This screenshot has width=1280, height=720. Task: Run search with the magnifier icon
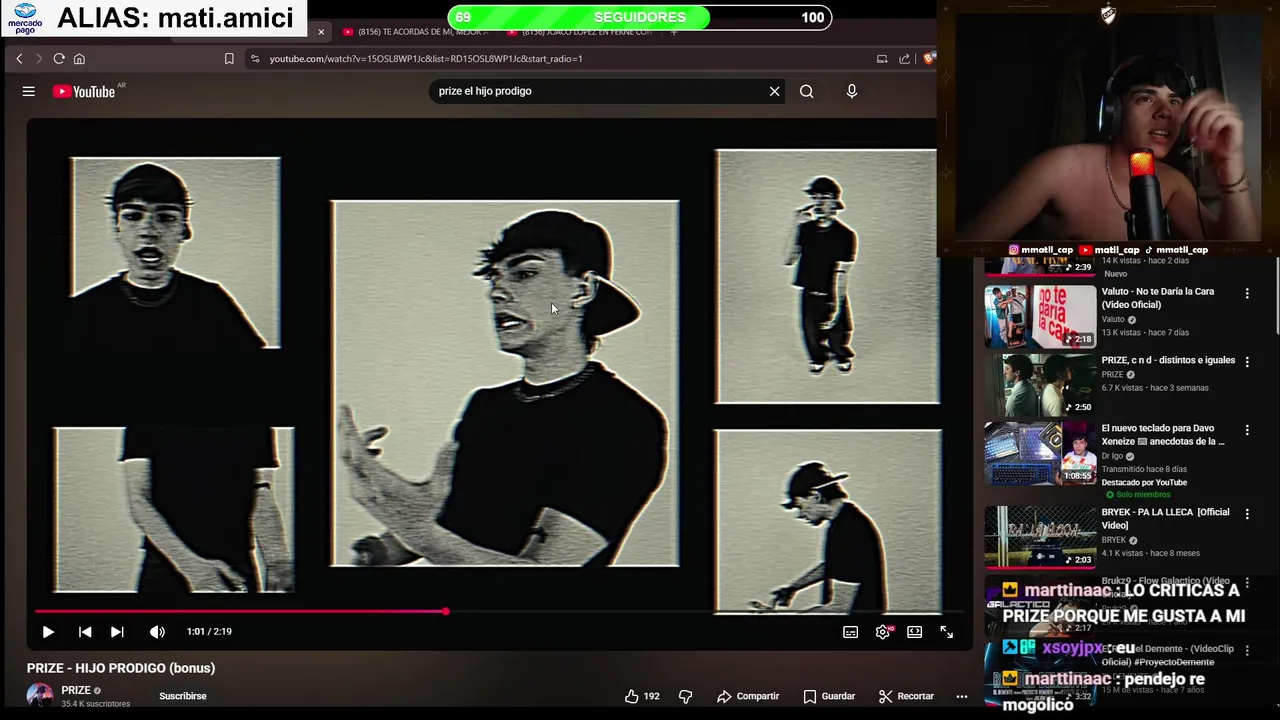[806, 91]
